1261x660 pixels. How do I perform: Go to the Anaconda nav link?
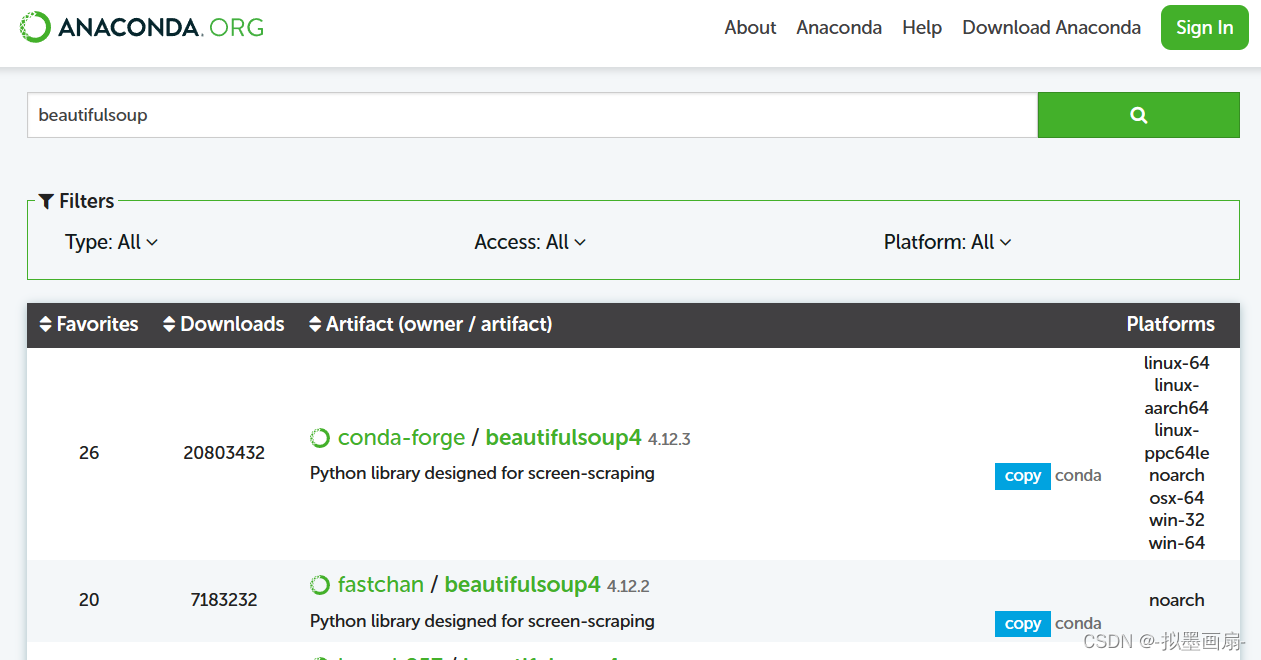pyautogui.click(x=839, y=28)
